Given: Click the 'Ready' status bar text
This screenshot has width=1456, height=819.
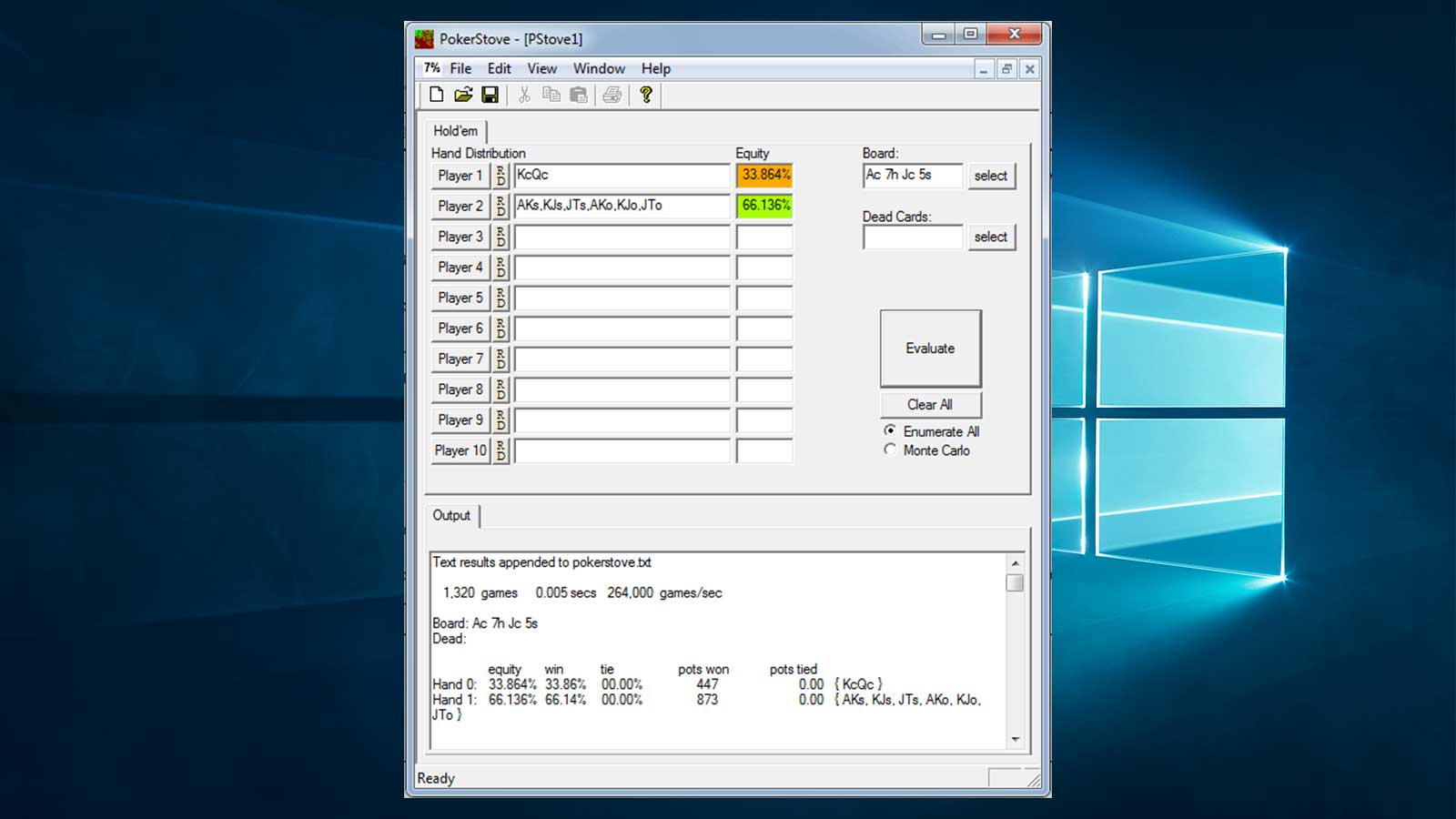Looking at the screenshot, I should (436, 779).
